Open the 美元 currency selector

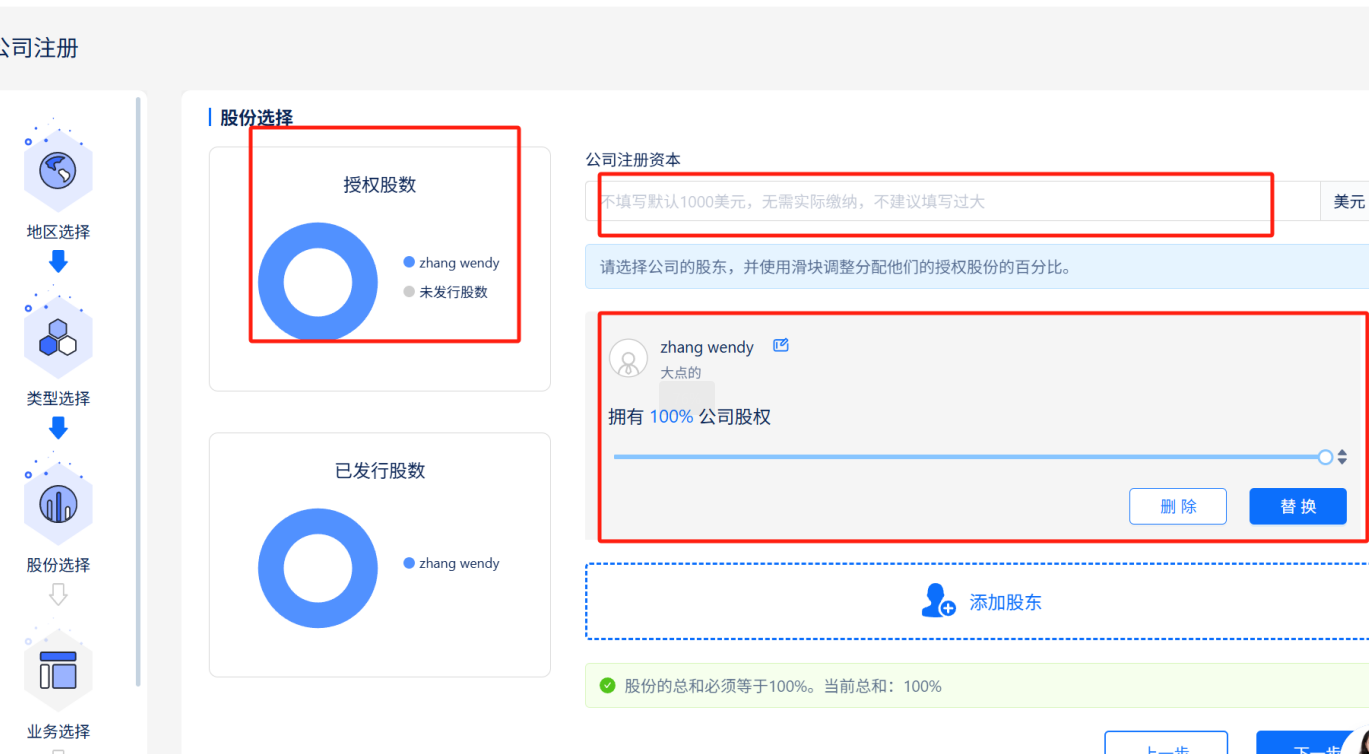1346,201
